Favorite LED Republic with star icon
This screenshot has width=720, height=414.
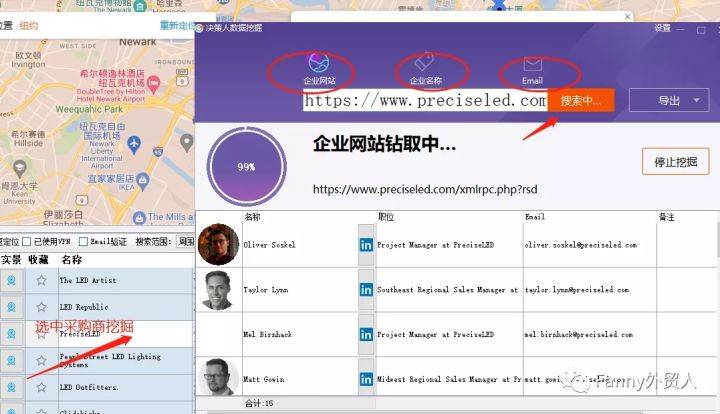pyautogui.click(x=41, y=307)
